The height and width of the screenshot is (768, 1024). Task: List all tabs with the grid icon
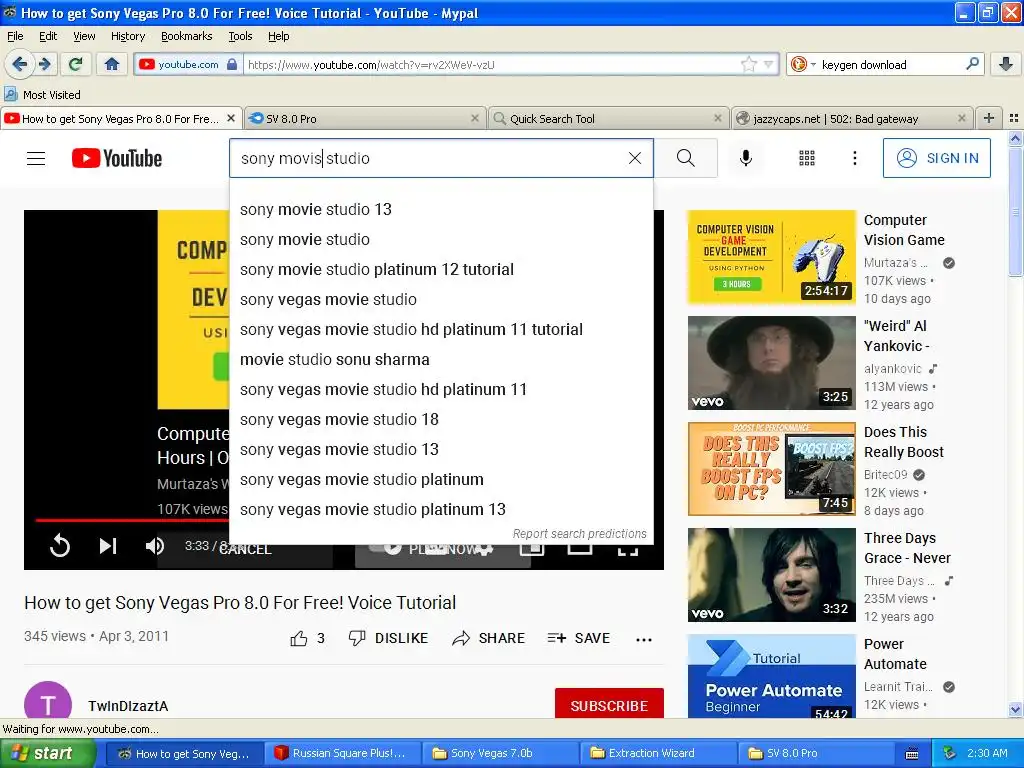pyautogui.click(x=1014, y=118)
